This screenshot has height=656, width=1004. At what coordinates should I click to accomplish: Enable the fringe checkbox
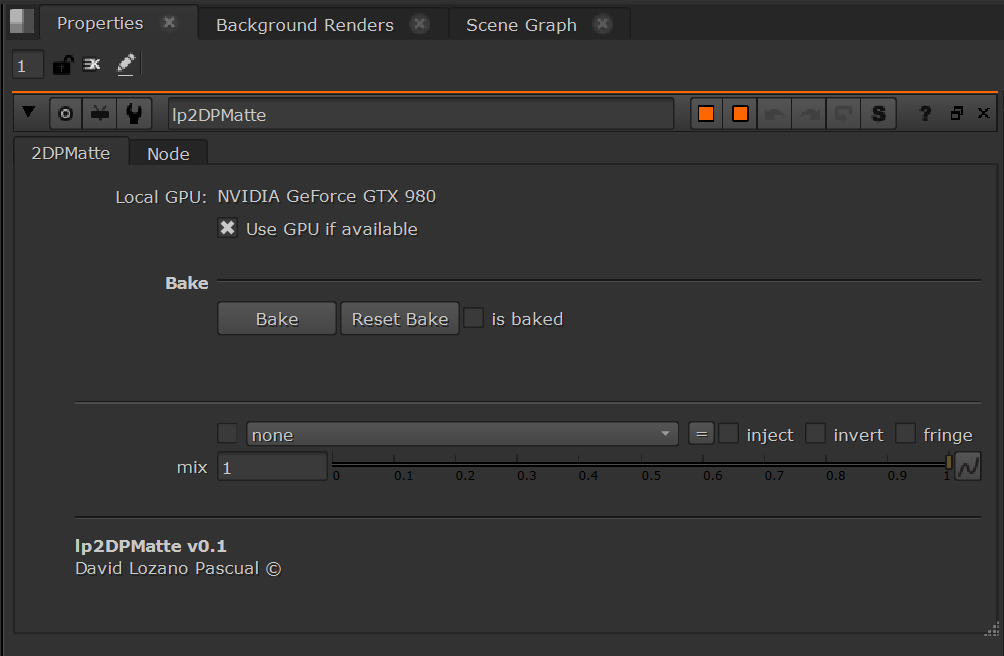coord(905,434)
